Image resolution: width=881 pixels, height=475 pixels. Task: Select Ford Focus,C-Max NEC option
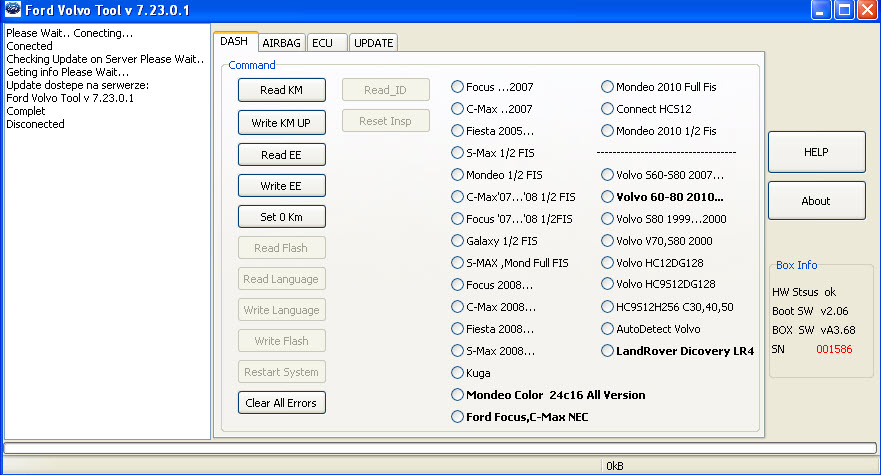(x=520, y=417)
